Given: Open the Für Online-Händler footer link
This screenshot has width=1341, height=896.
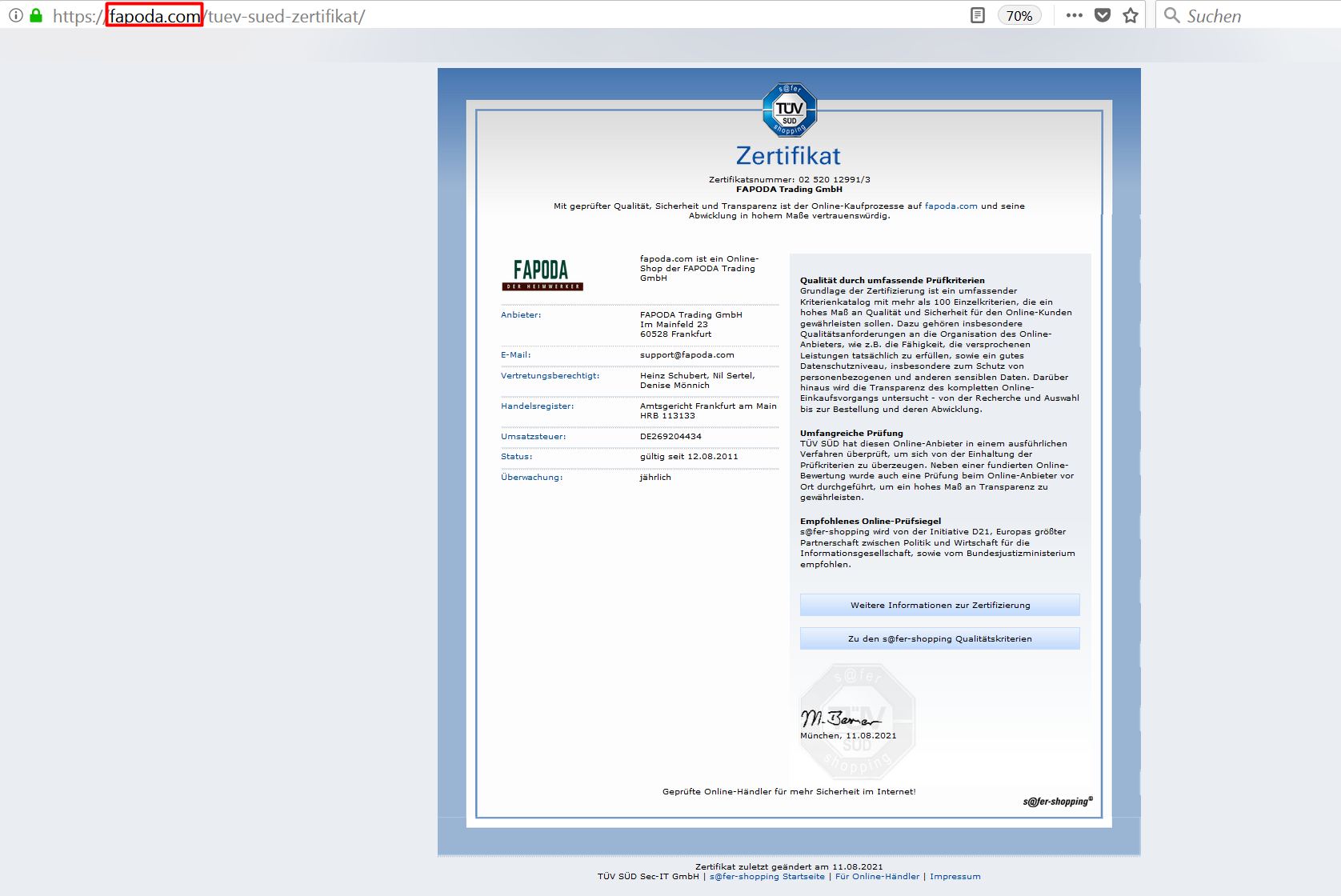Looking at the screenshot, I should point(877,877).
